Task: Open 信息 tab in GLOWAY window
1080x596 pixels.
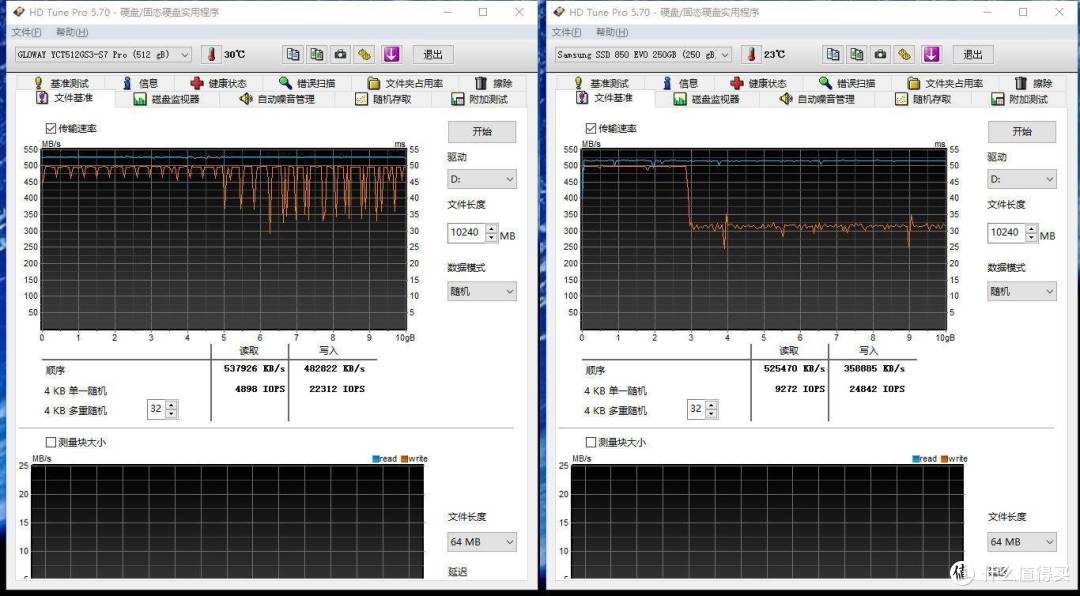Action: pyautogui.click(x=141, y=83)
